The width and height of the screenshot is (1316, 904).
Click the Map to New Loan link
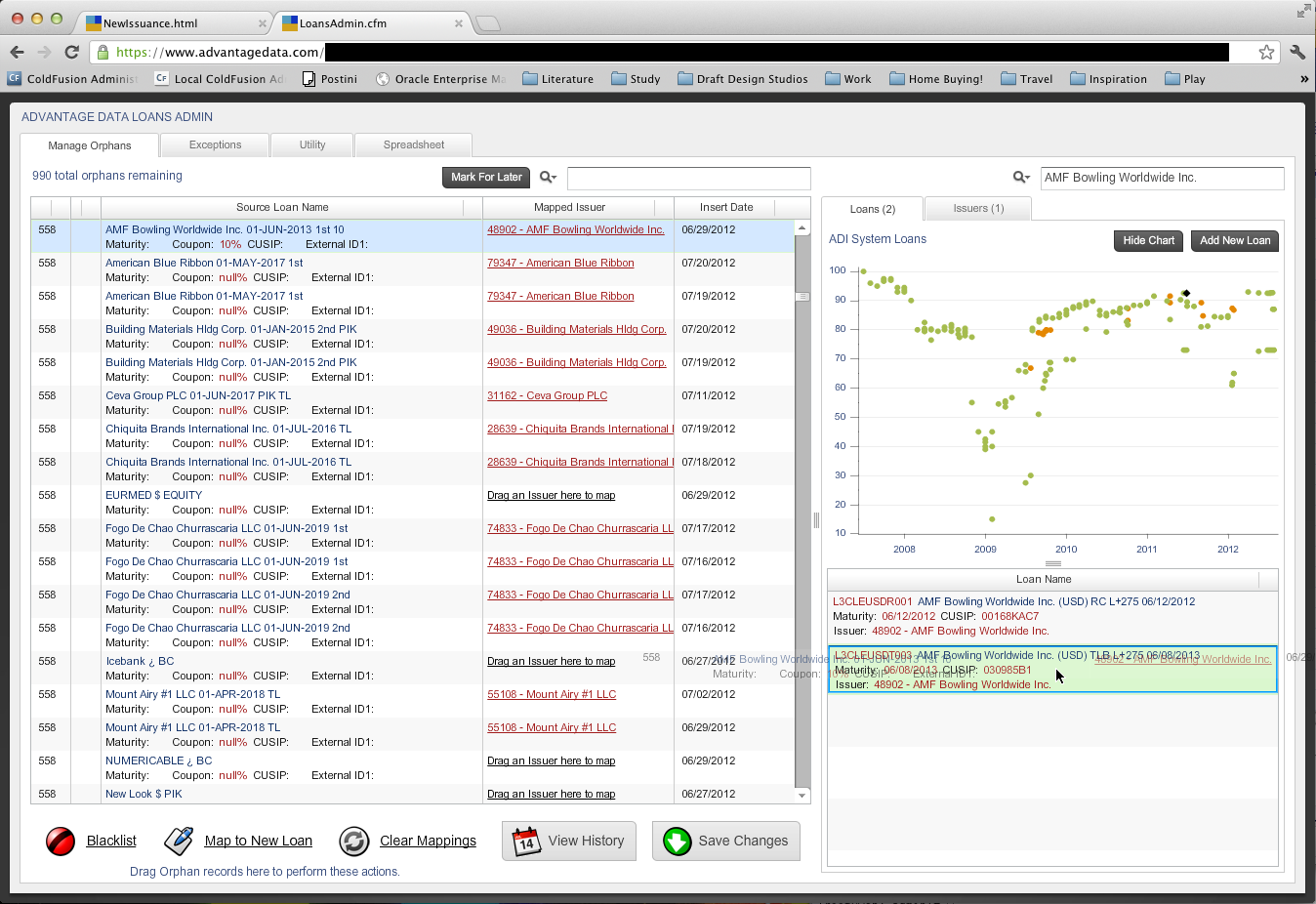click(x=259, y=841)
